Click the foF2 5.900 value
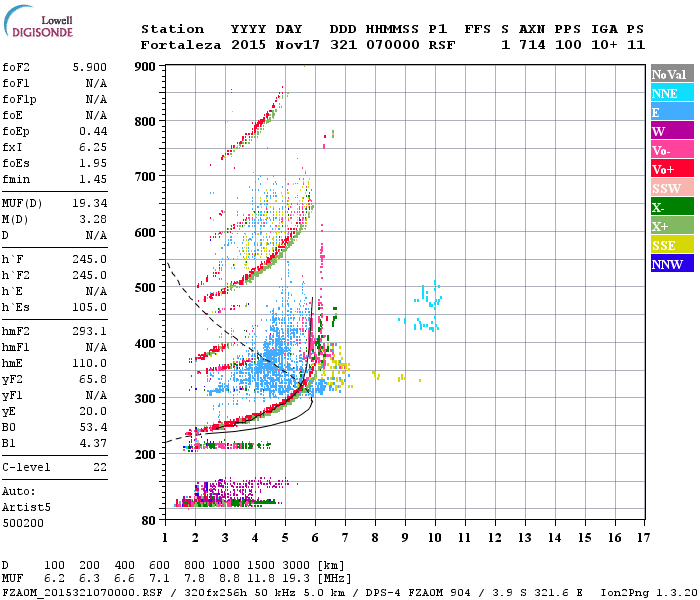Viewport: 700px width, 600px height. [90, 67]
